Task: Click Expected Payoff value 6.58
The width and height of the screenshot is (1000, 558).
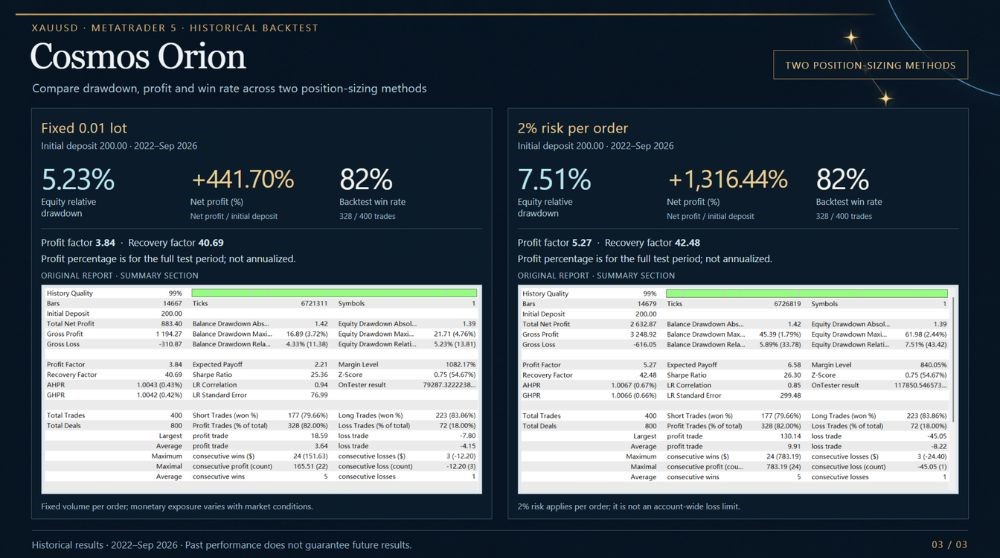Action: point(795,365)
